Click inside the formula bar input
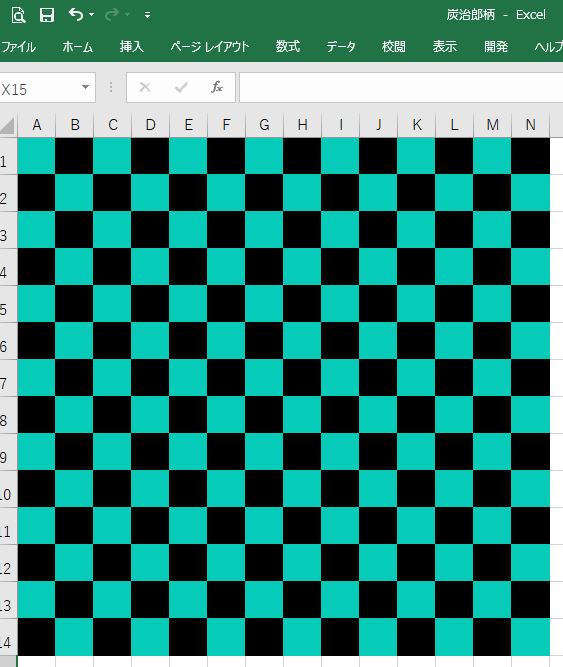The width and height of the screenshot is (563, 667). 401,88
